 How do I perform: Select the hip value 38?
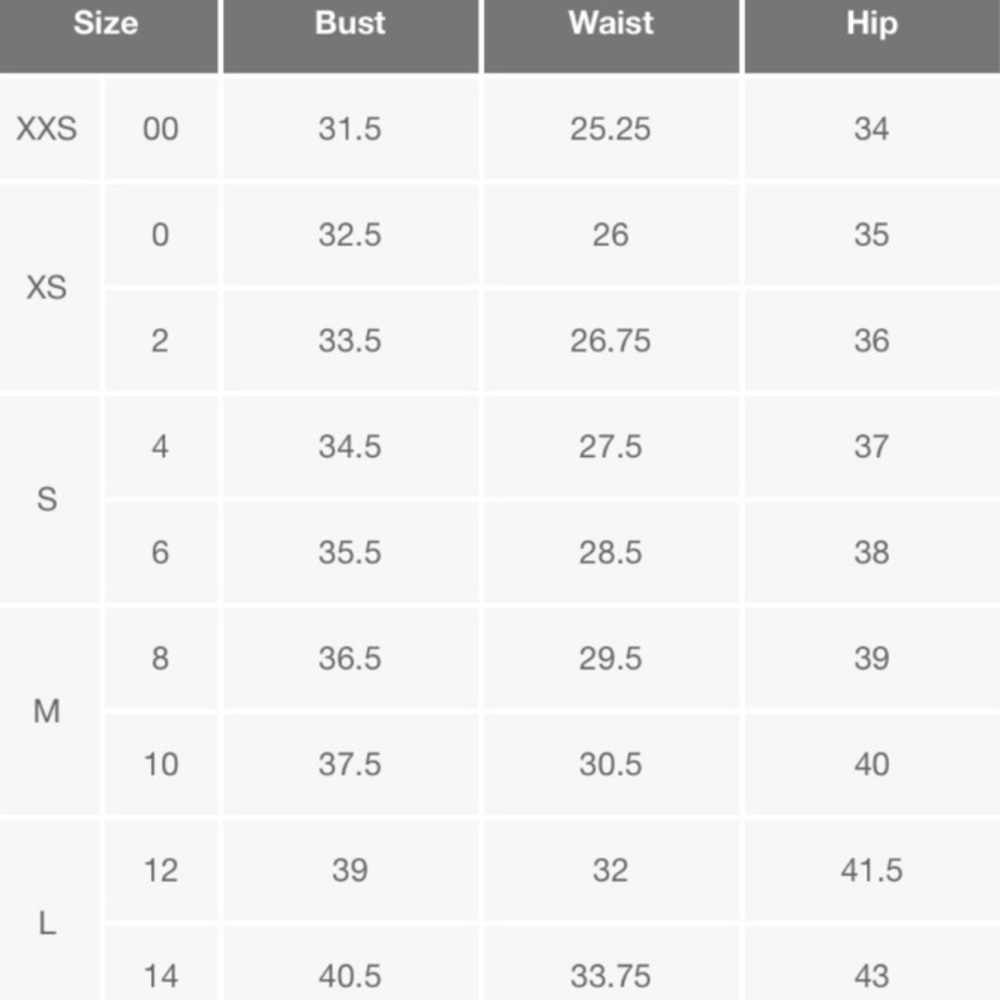coord(871,553)
